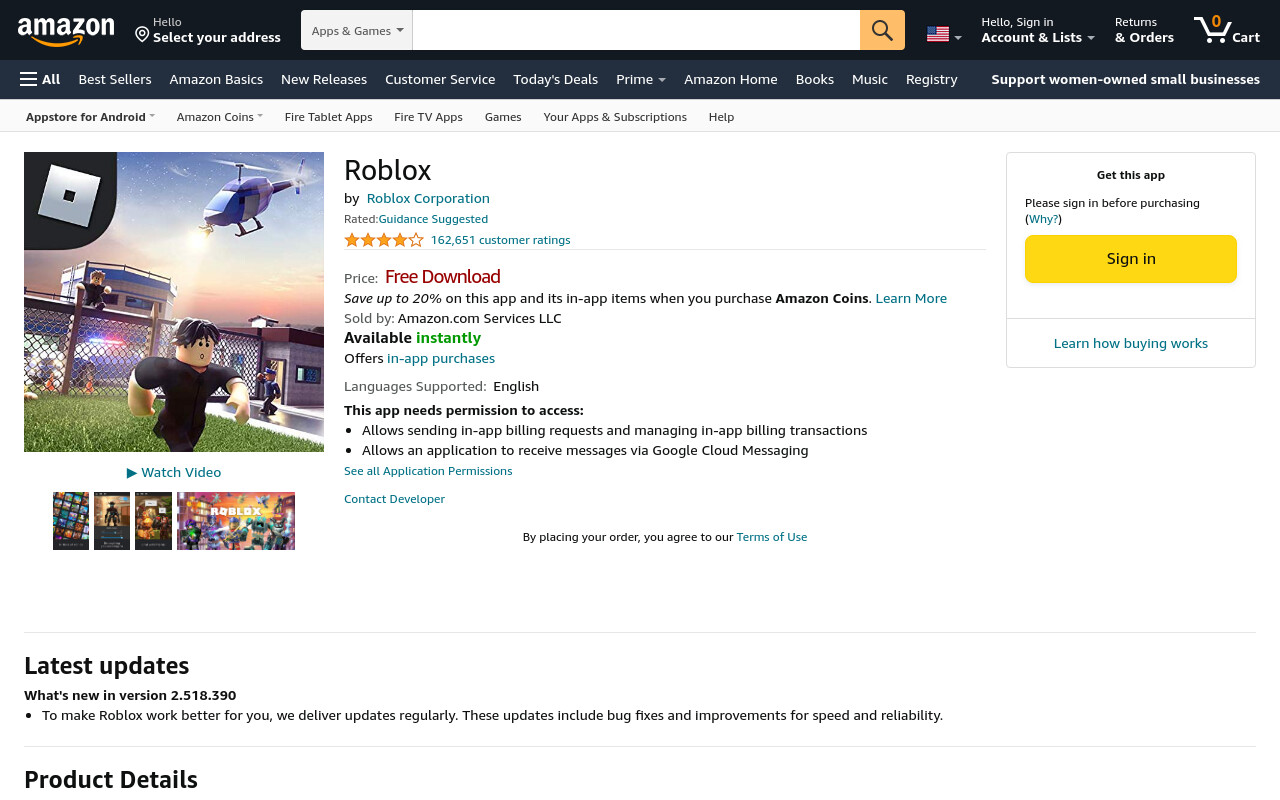Viewport: 1280px width, 800px height.
Task: Open the Amazon Coins submenu
Action: [x=220, y=117]
